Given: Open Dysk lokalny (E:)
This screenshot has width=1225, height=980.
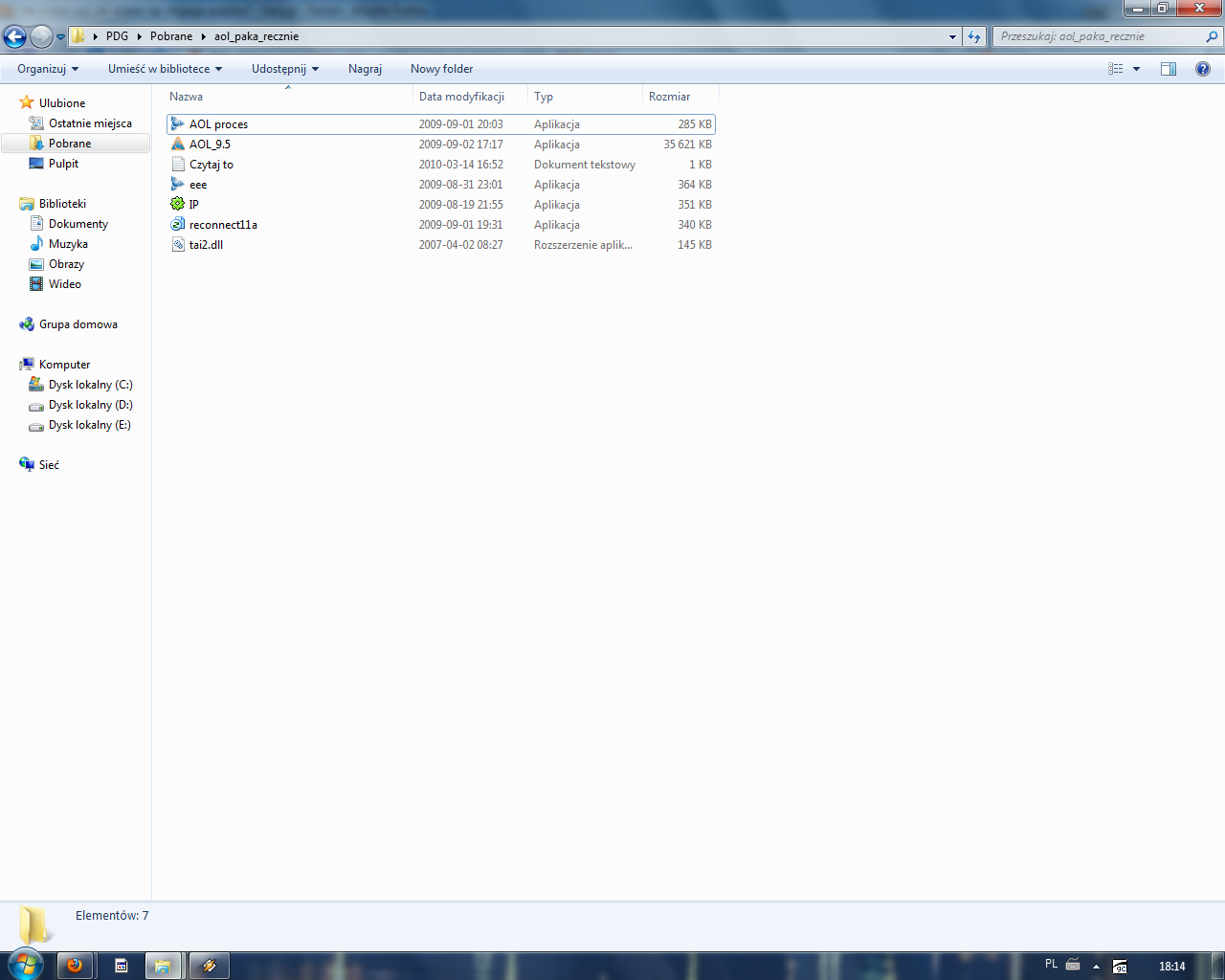Looking at the screenshot, I should pyautogui.click(x=90, y=425).
